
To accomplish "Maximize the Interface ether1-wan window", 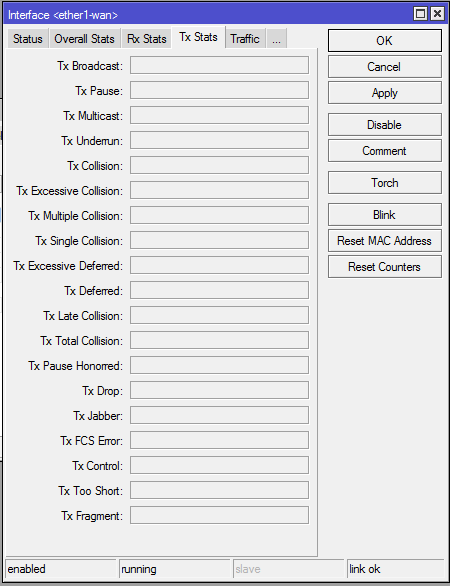I will (421, 14).
